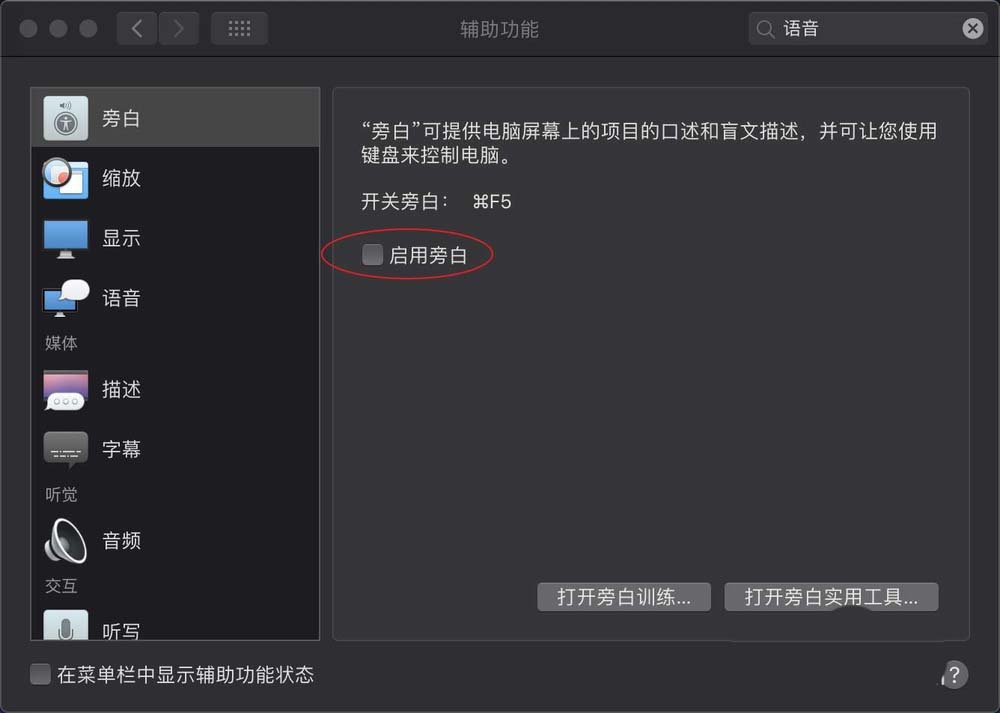Select the 音频 speaker icon
This screenshot has width=1000, height=713.
click(66, 541)
